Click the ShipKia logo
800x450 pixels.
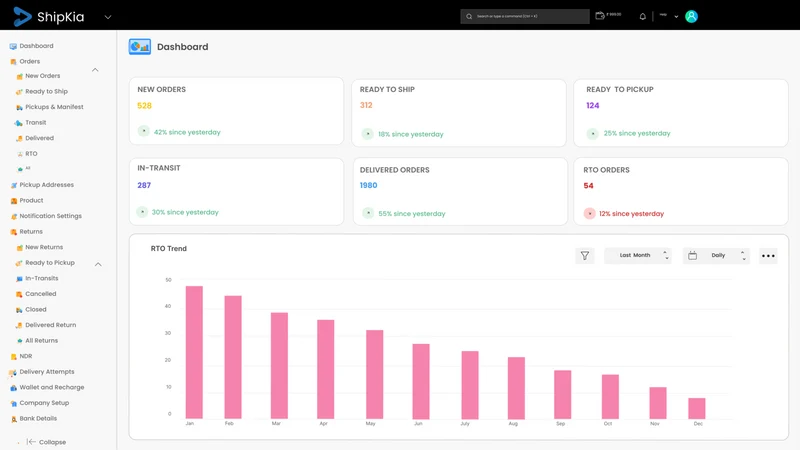[48, 16]
